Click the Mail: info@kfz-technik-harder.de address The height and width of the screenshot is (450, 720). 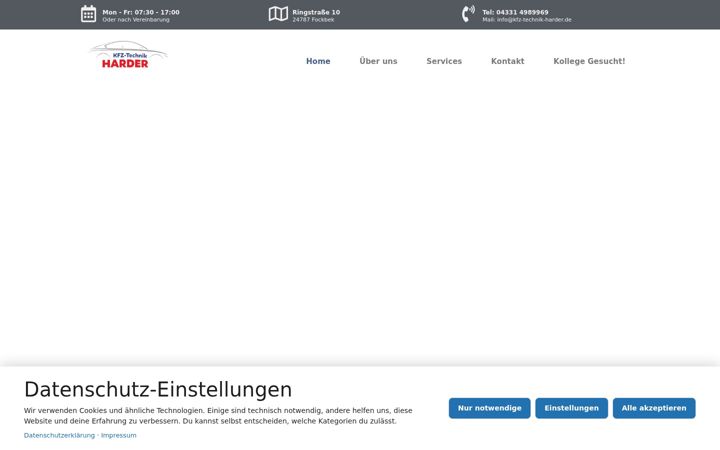[x=527, y=20]
